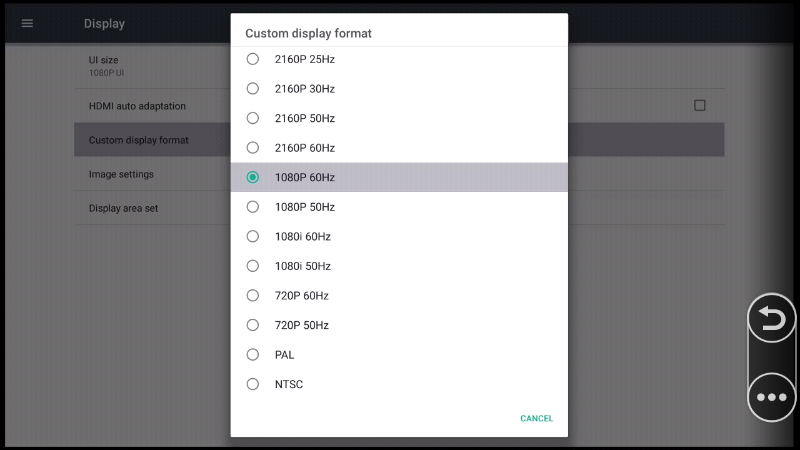800x450 pixels.
Task: Select 1080i 50Hz display format
Action: coord(253,266)
